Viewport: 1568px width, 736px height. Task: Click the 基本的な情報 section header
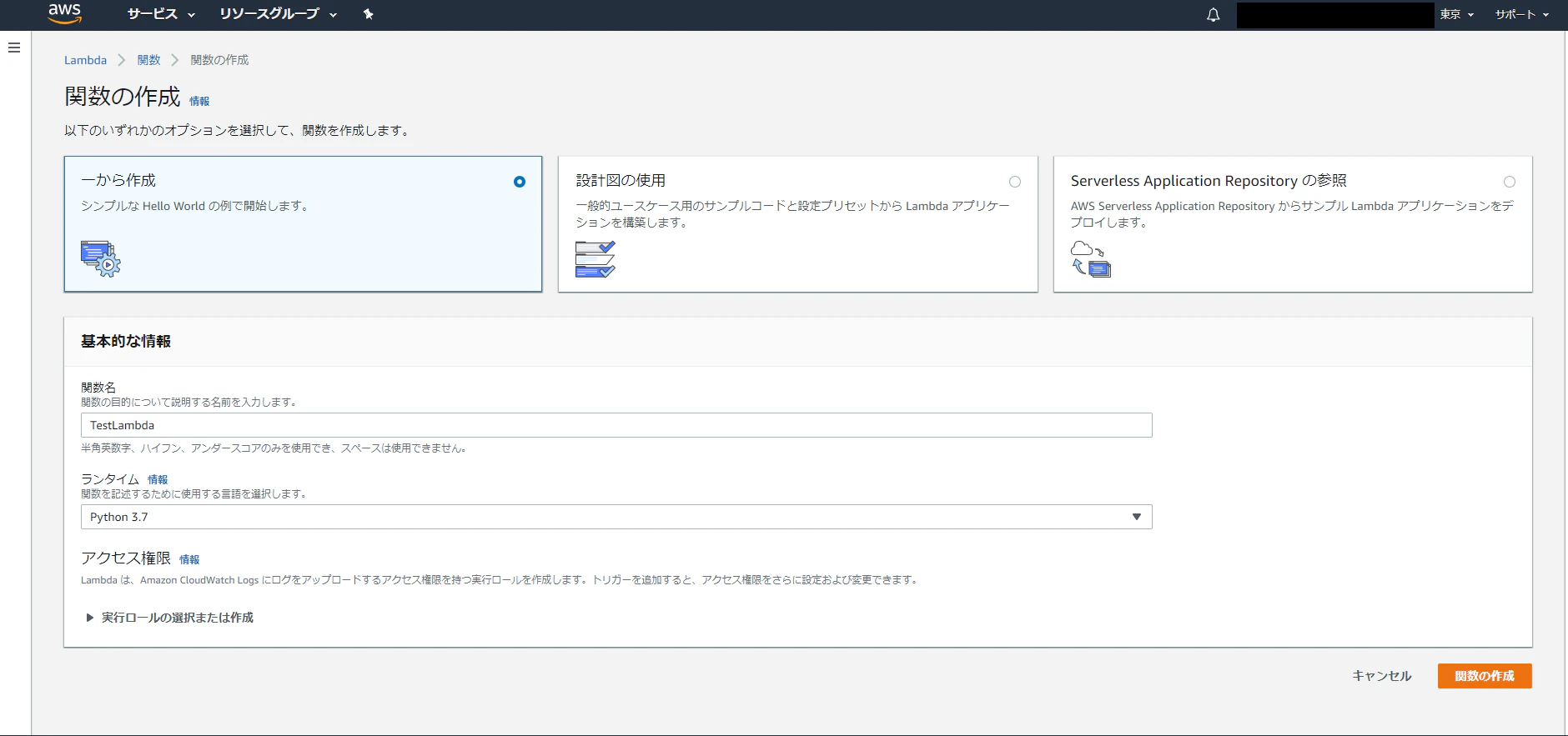point(126,341)
